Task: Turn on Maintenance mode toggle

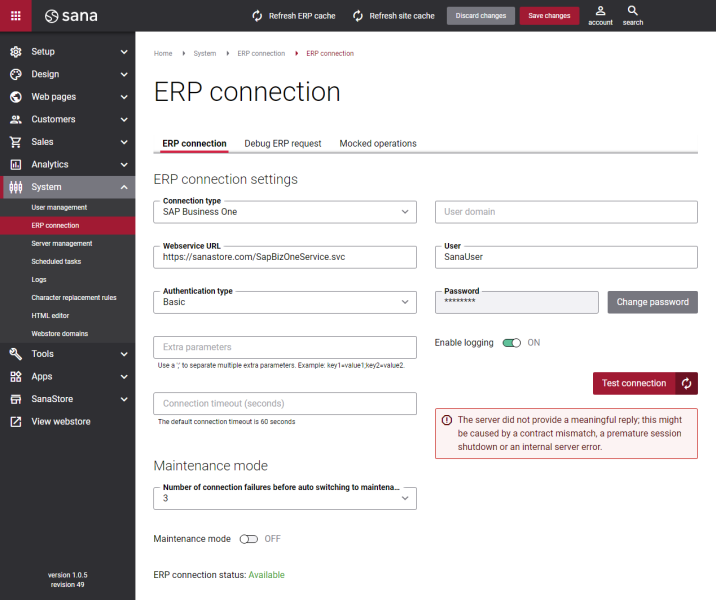Action: 249,539
